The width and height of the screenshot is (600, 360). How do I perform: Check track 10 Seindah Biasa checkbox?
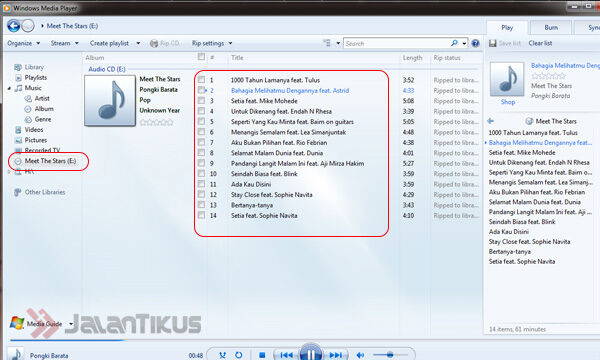[x=201, y=173]
